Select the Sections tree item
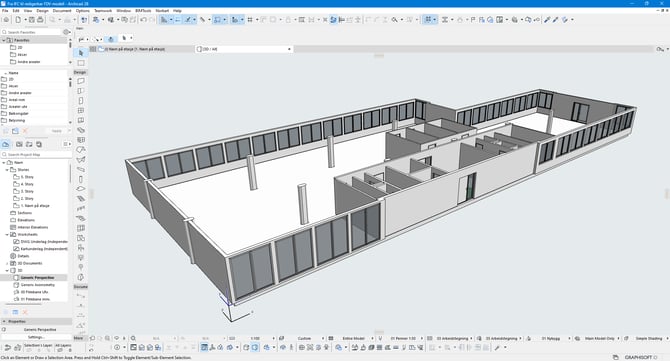Image resolution: width=670 pixels, height=361 pixels. (x=24, y=213)
